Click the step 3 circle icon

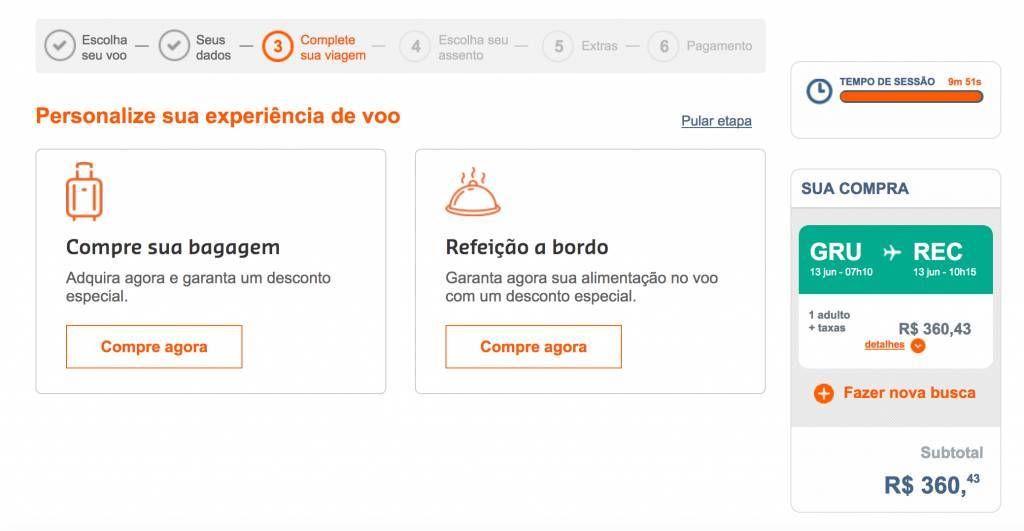(278, 46)
